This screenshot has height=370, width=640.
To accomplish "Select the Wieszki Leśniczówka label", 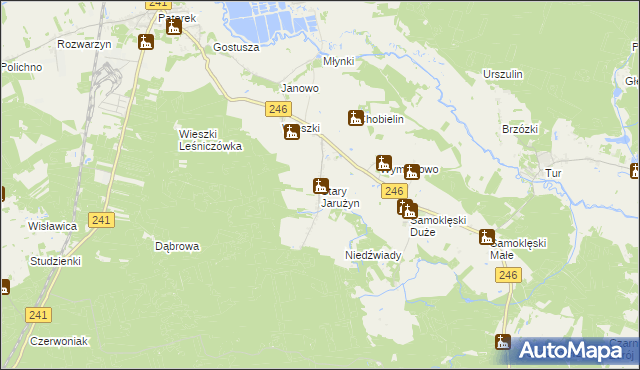I will [210, 140].
